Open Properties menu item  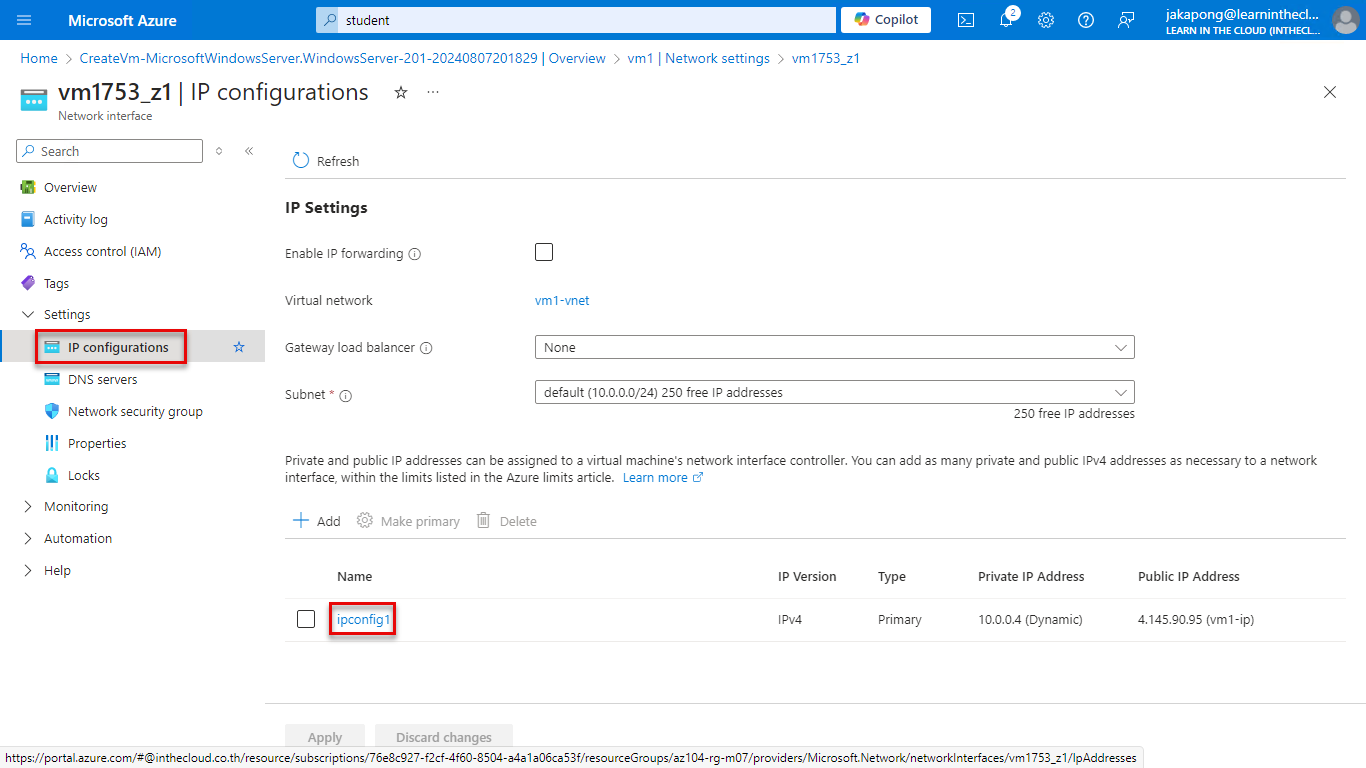coord(97,443)
